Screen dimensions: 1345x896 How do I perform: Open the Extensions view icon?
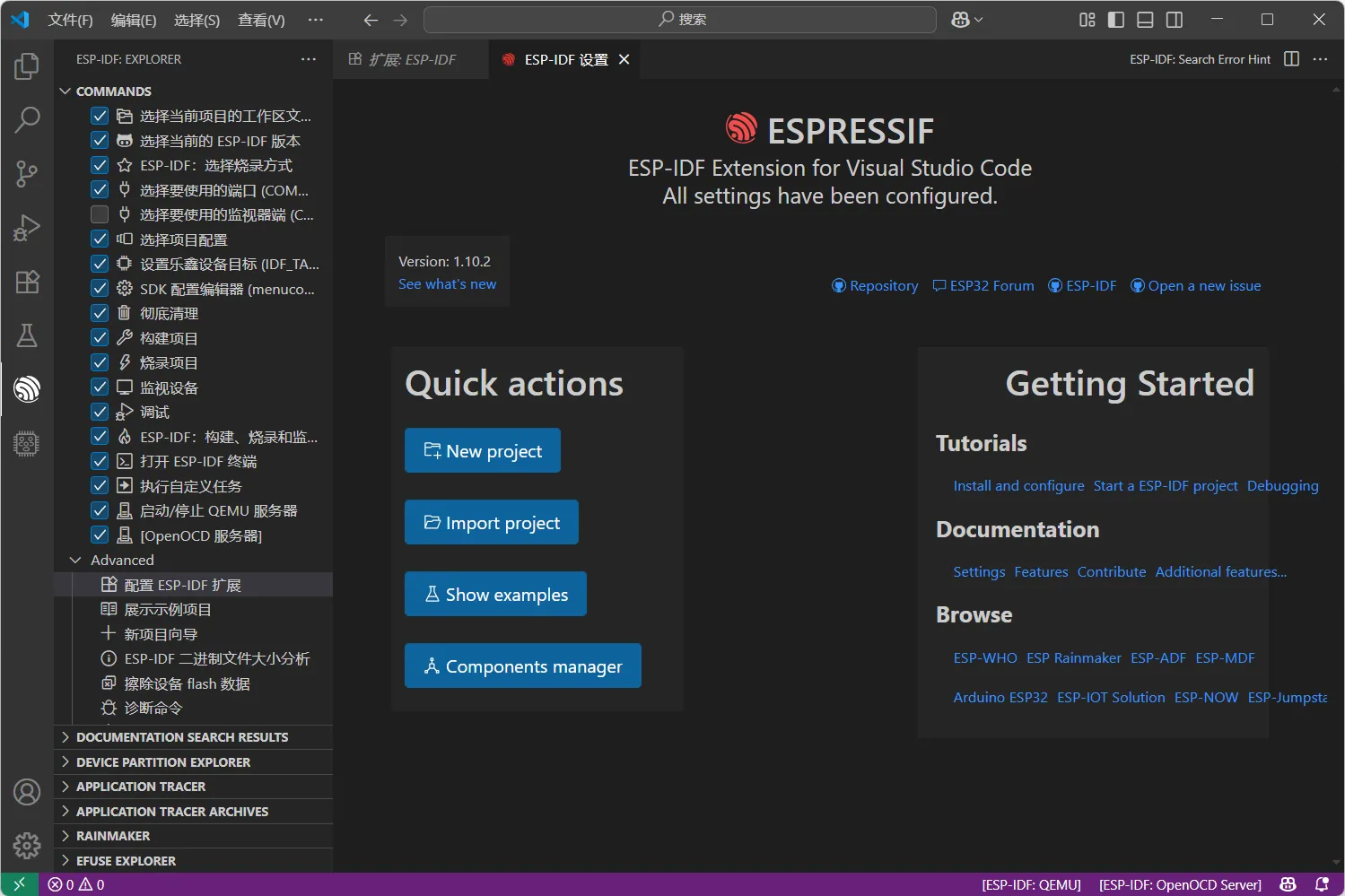pyautogui.click(x=27, y=282)
